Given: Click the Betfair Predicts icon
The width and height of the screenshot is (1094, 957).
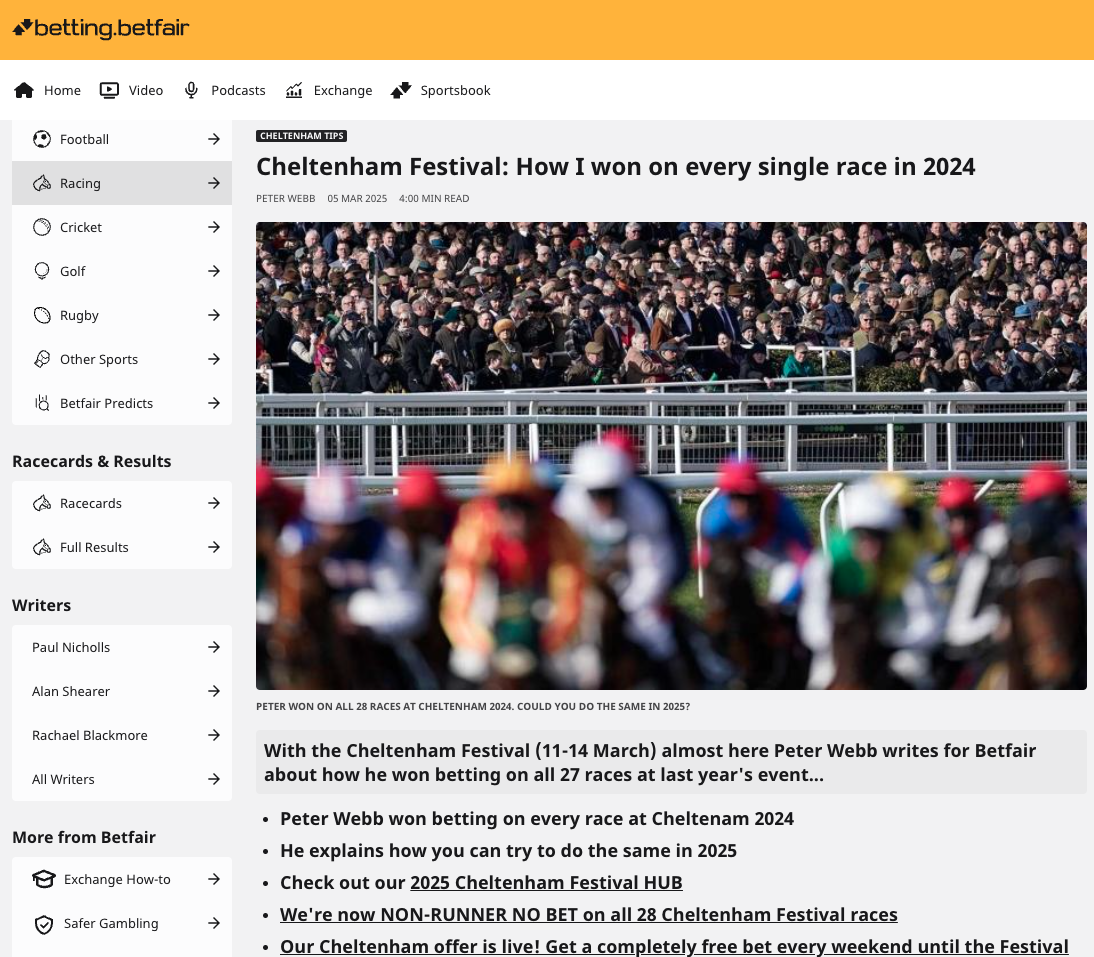Looking at the screenshot, I should point(42,402).
